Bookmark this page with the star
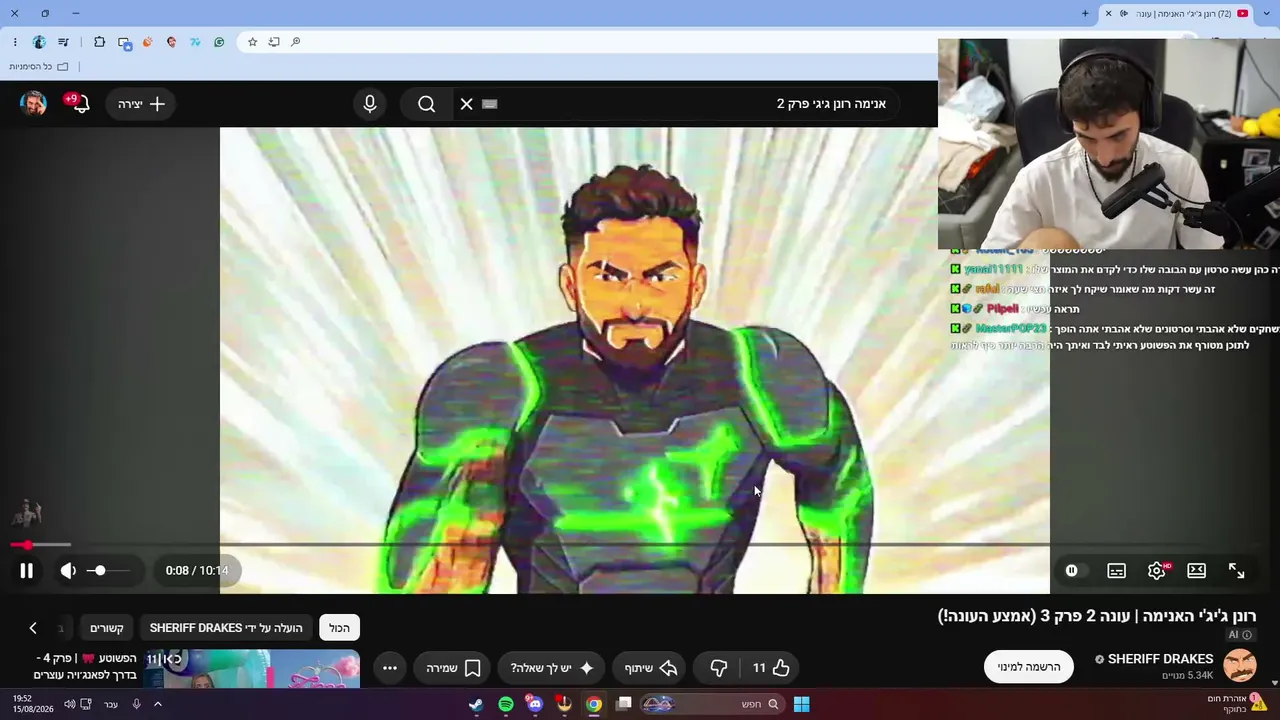Screen dimensions: 1280x720 (x=253, y=42)
